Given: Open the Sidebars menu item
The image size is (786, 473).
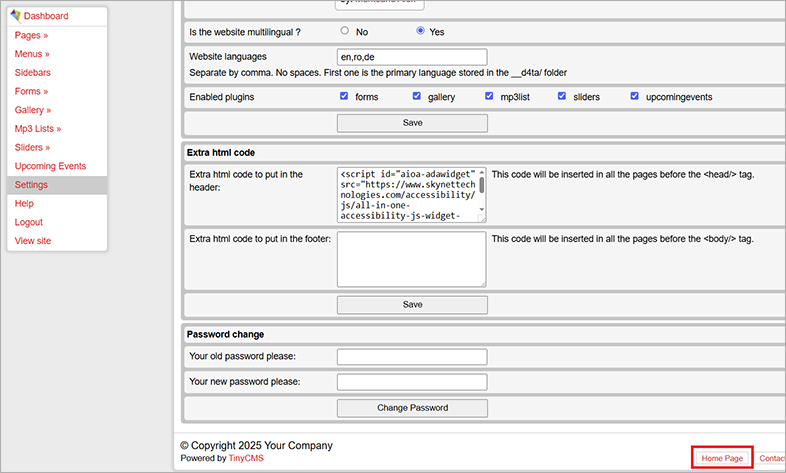Looking at the screenshot, I should click(32, 73).
